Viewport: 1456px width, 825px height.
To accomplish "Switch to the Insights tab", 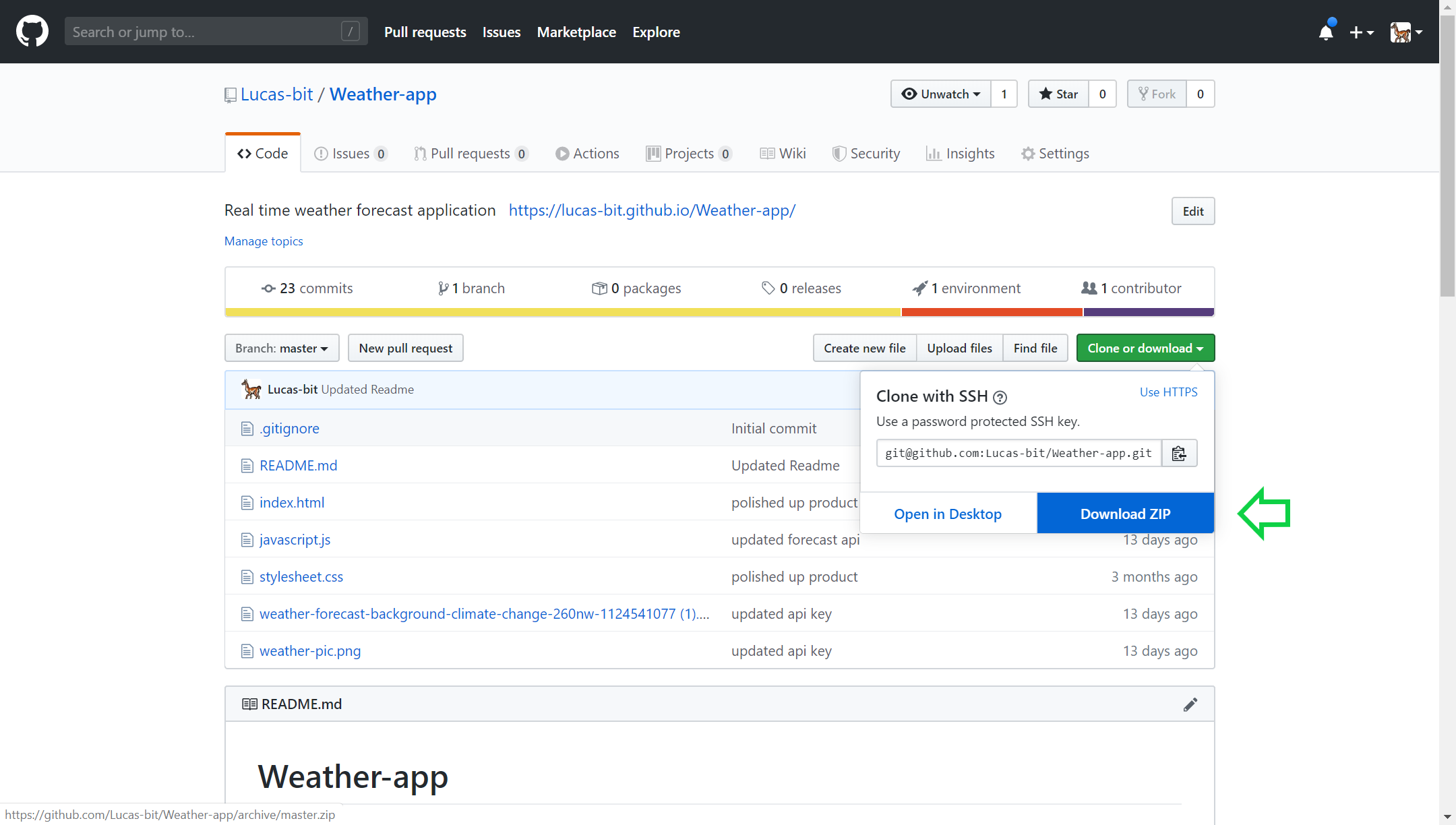I will coord(961,153).
